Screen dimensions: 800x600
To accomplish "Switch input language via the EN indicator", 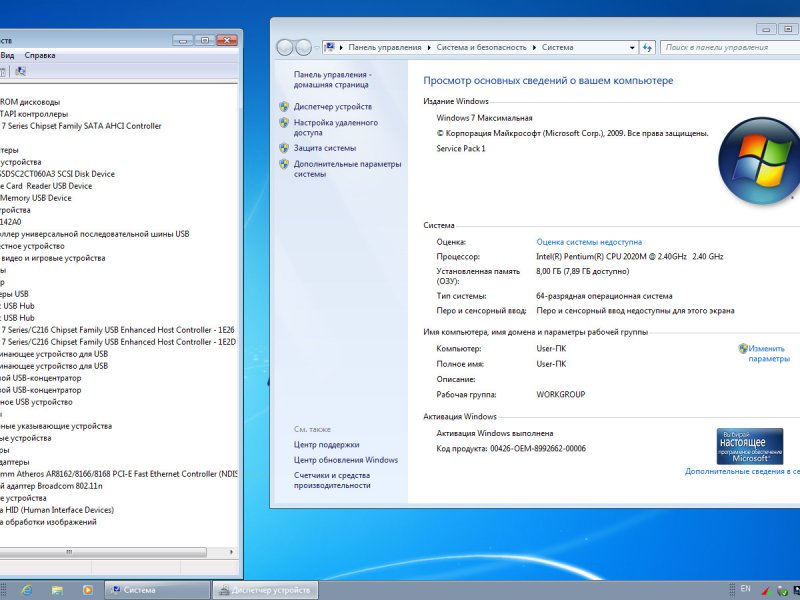I will tap(745, 589).
